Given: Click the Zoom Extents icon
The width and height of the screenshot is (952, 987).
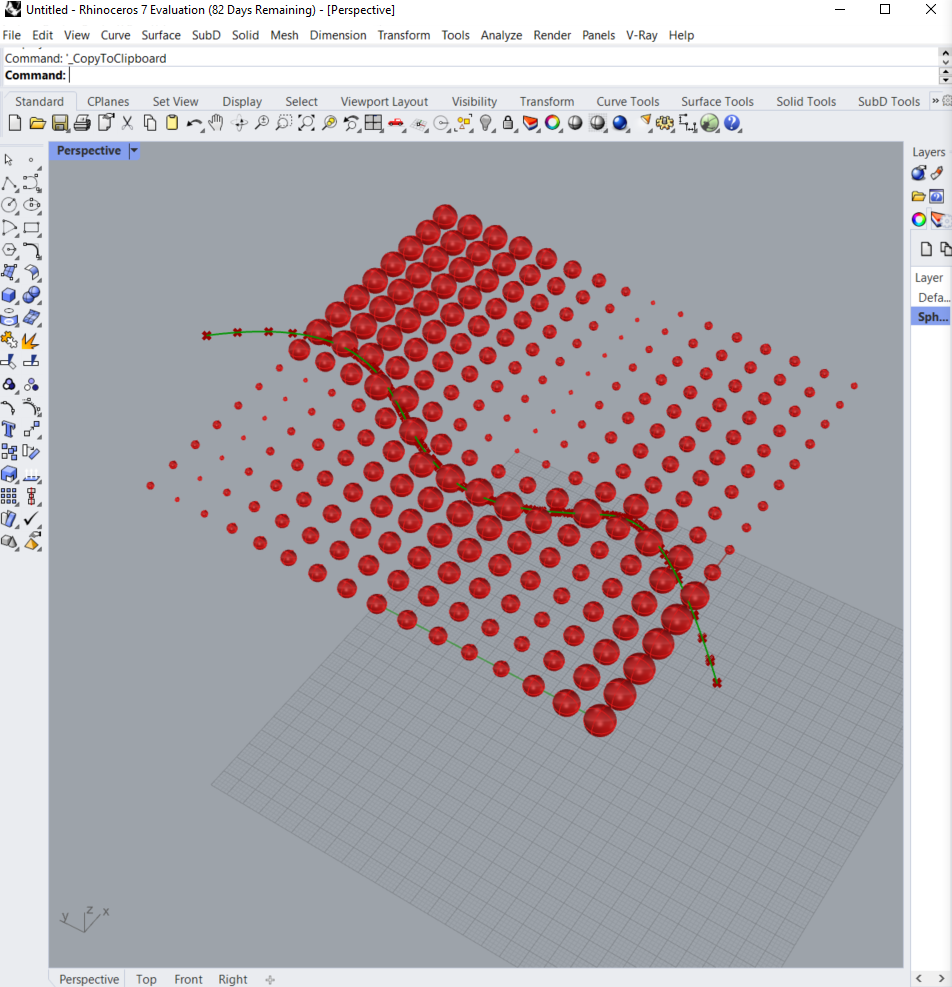Looking at the screenshot, I should click(306, 123).
